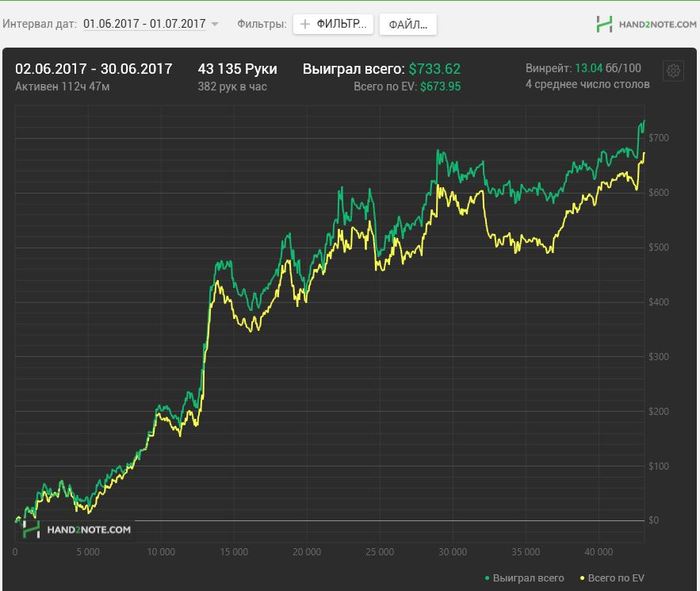Click the $100 y-axis label

pyautogui.click(x=659, y=466)
